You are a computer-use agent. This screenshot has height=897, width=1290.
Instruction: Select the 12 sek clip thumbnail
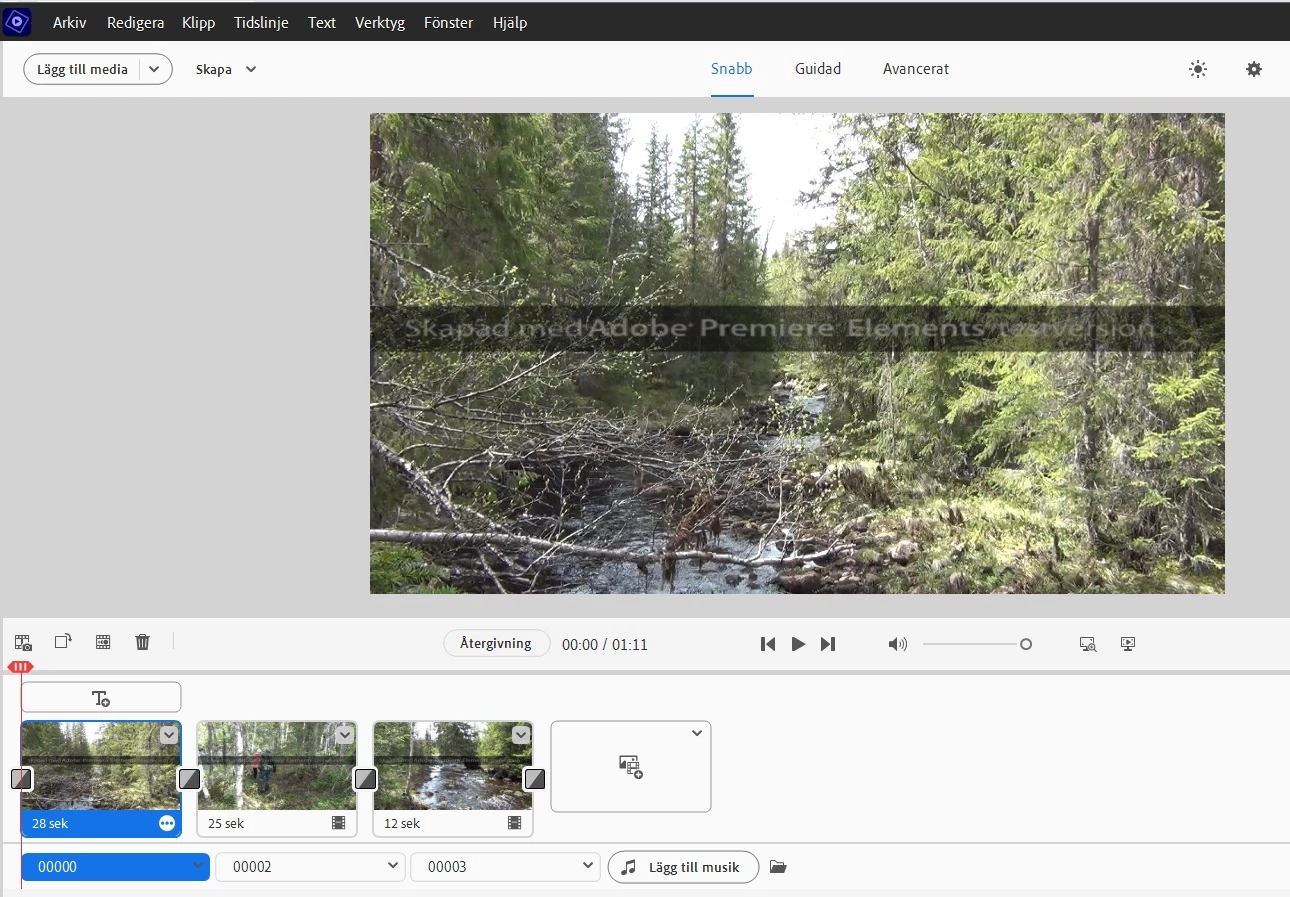pos(453,766)
